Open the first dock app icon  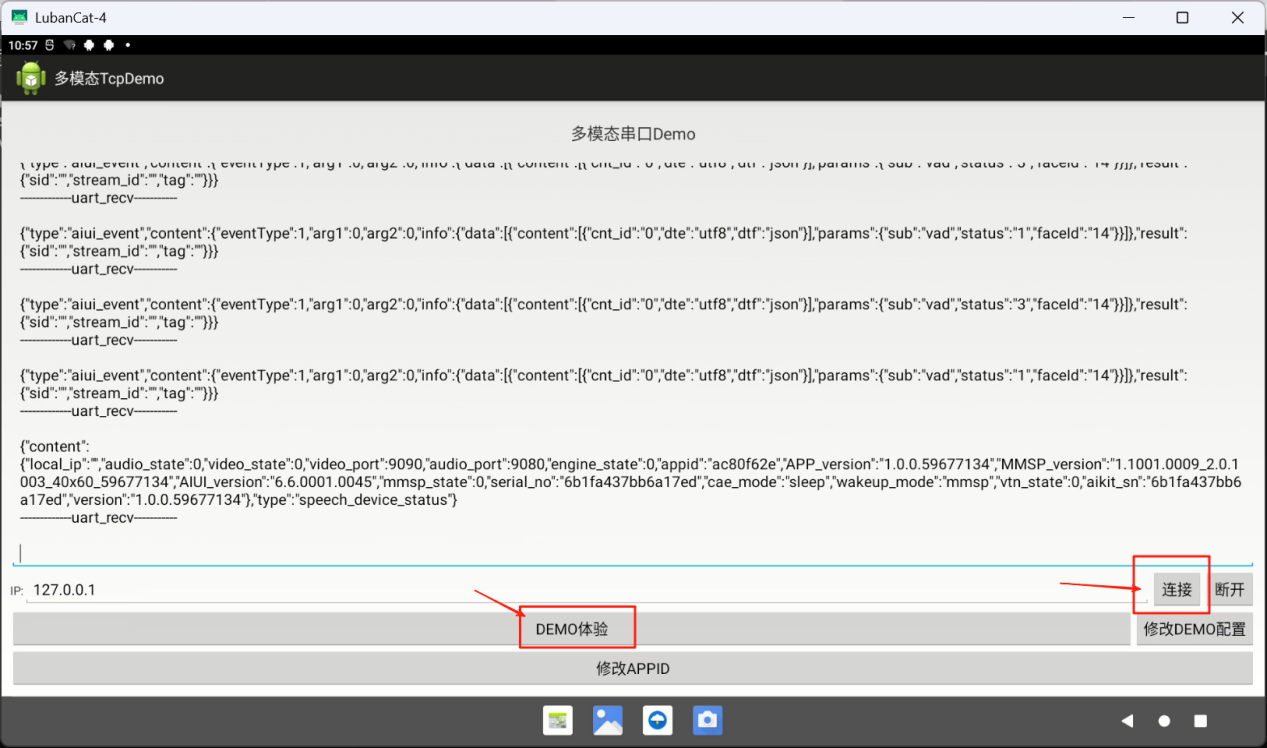(557, 720)
